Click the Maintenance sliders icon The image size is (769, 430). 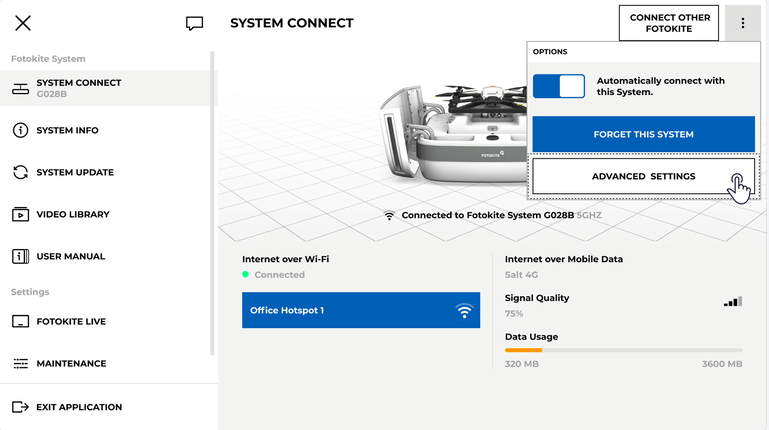(x=20, y=364)
